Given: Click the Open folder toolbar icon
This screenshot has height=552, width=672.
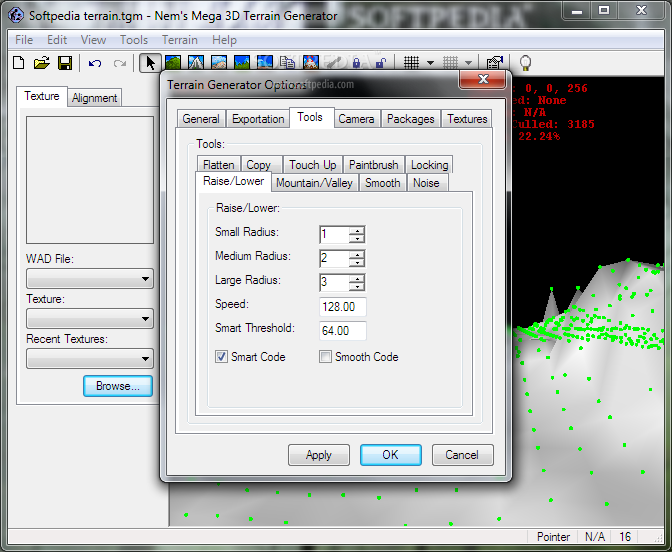Looking at the screenshot, I should click(42, 63).
